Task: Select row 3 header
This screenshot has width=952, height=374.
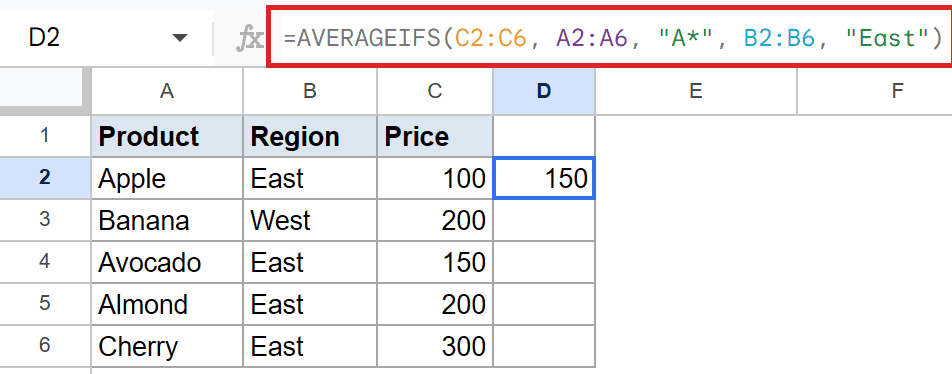Action: [45, 220]
